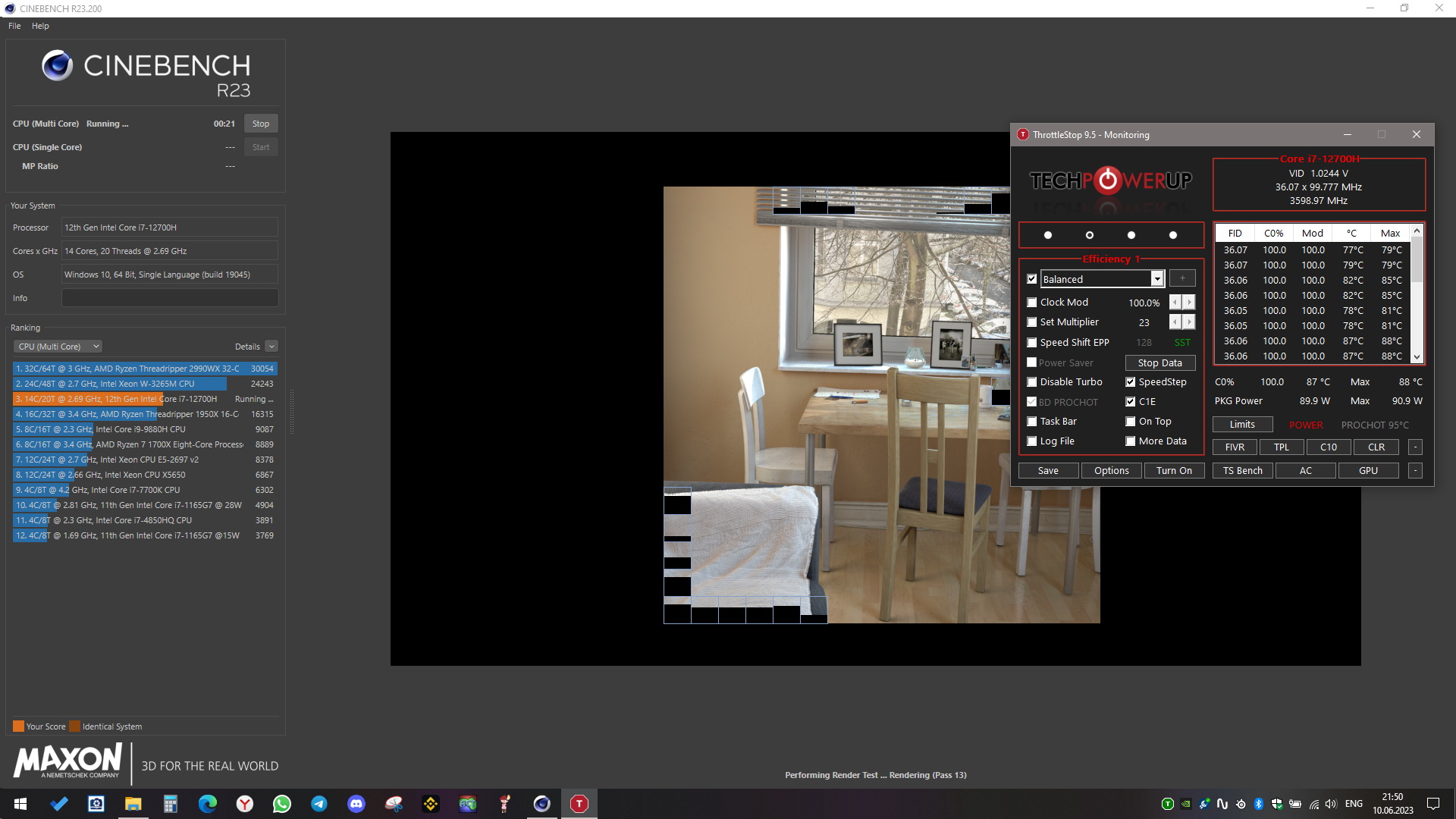Click the ThrottleStop taskbar icon

[x=579, y=804]
